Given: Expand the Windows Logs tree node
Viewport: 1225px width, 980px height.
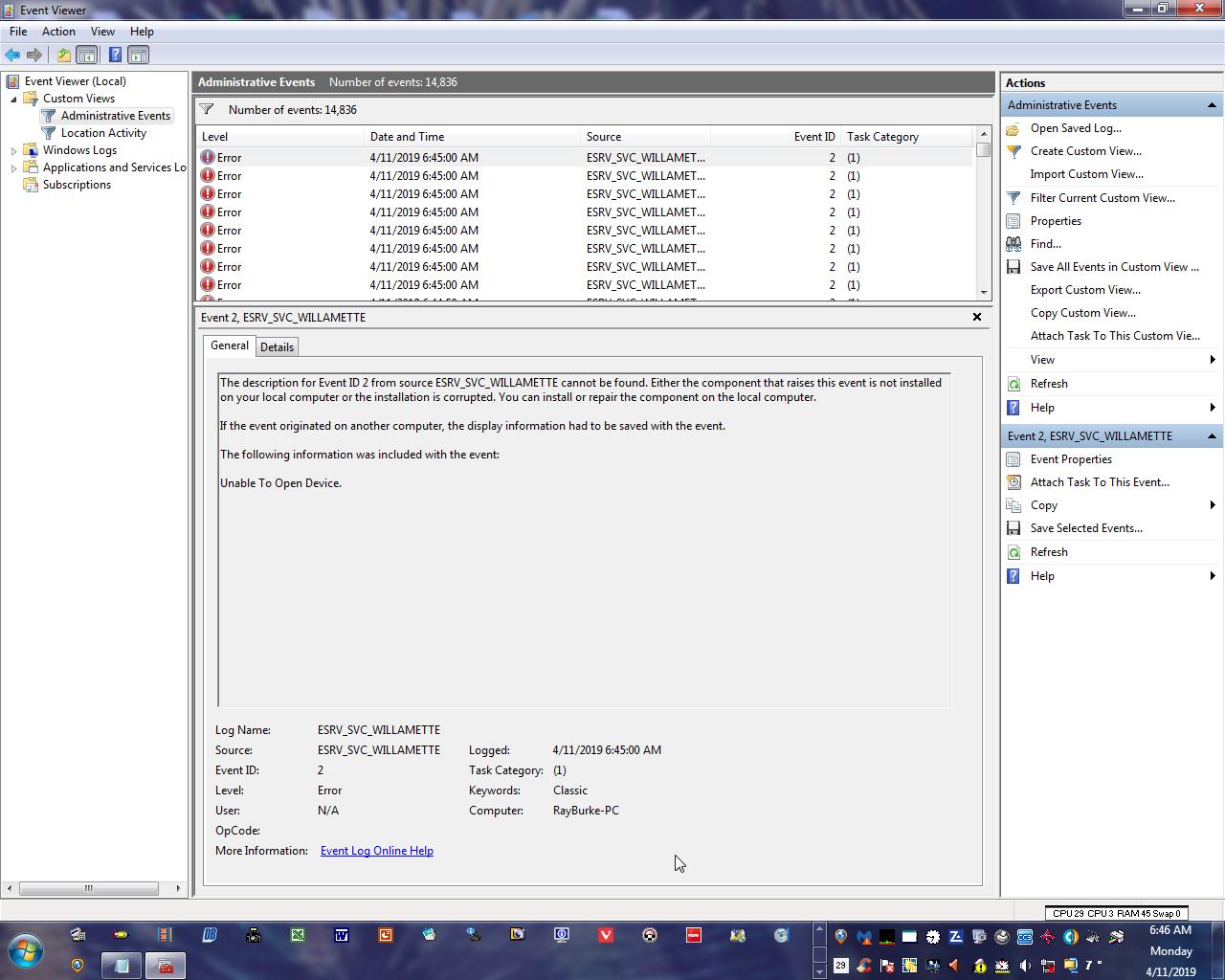Looking at the screenshot, I should pyautogui.click(x=13, y=150).
